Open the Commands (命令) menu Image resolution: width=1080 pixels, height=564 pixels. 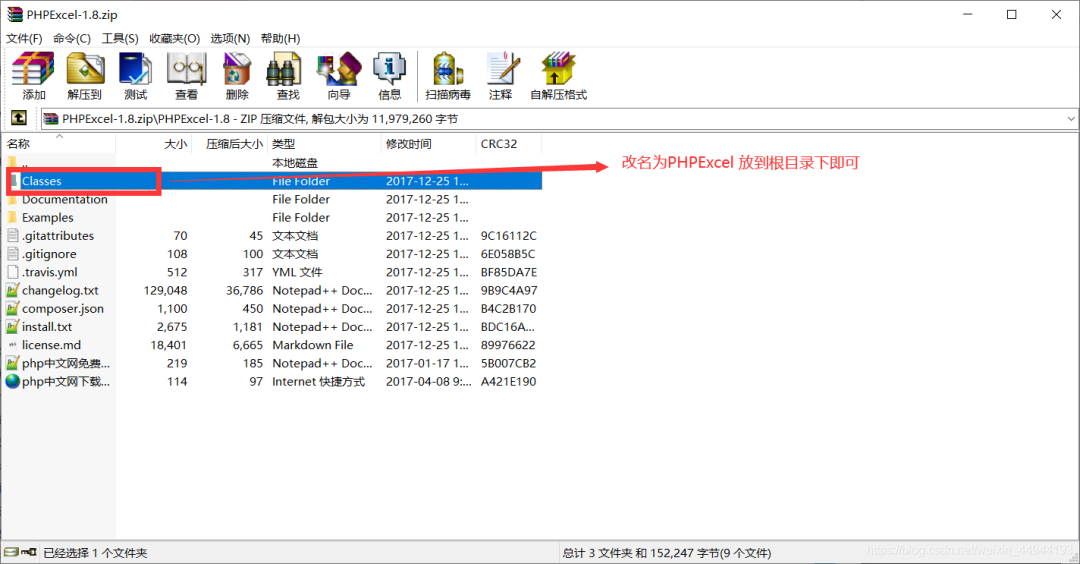click(x=72, y=39)
